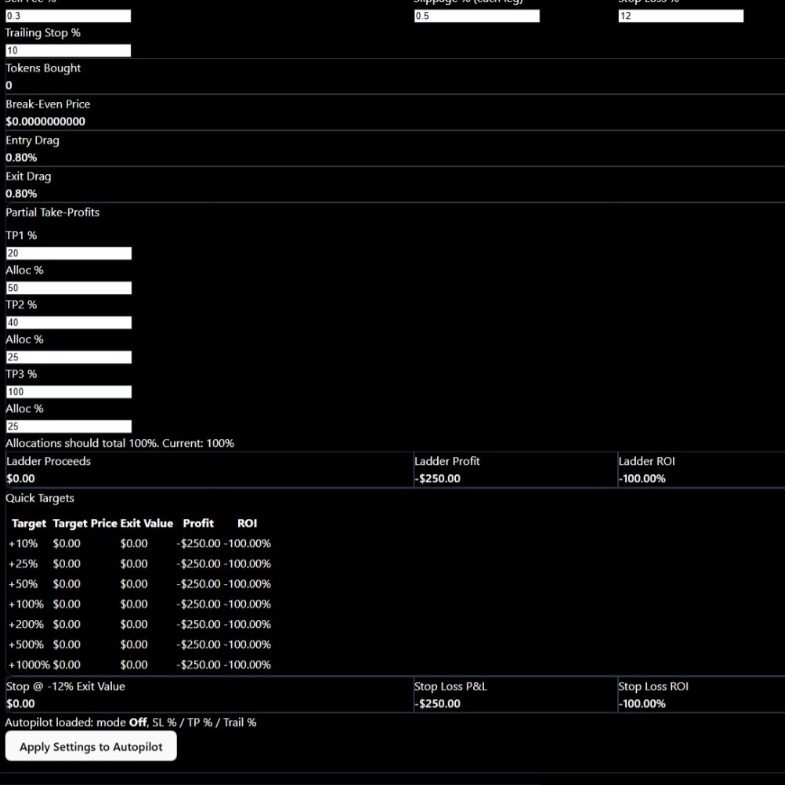Click the Break-Even Price value
The width and height of the screenshot is (785, 785).
click(45, 121)
